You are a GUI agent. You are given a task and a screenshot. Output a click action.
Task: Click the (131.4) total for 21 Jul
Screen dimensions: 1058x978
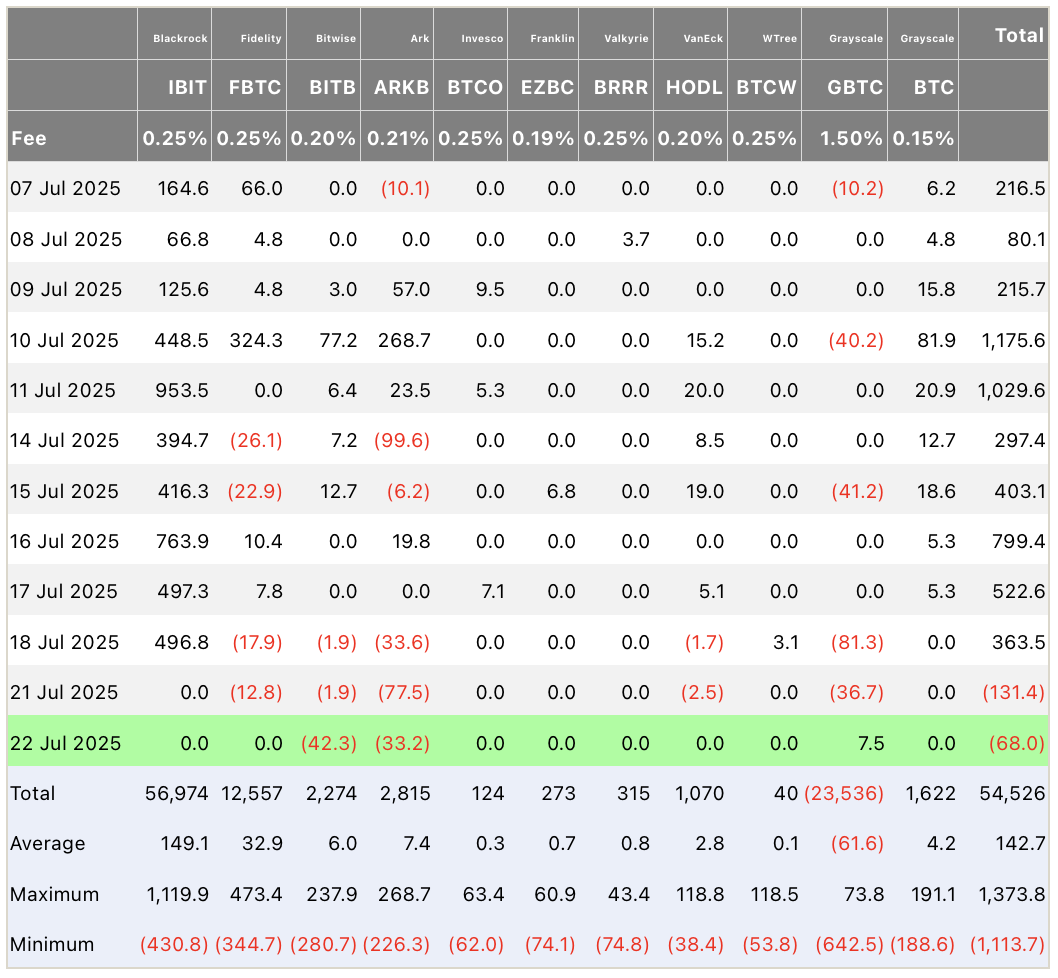coord(1013,692)
